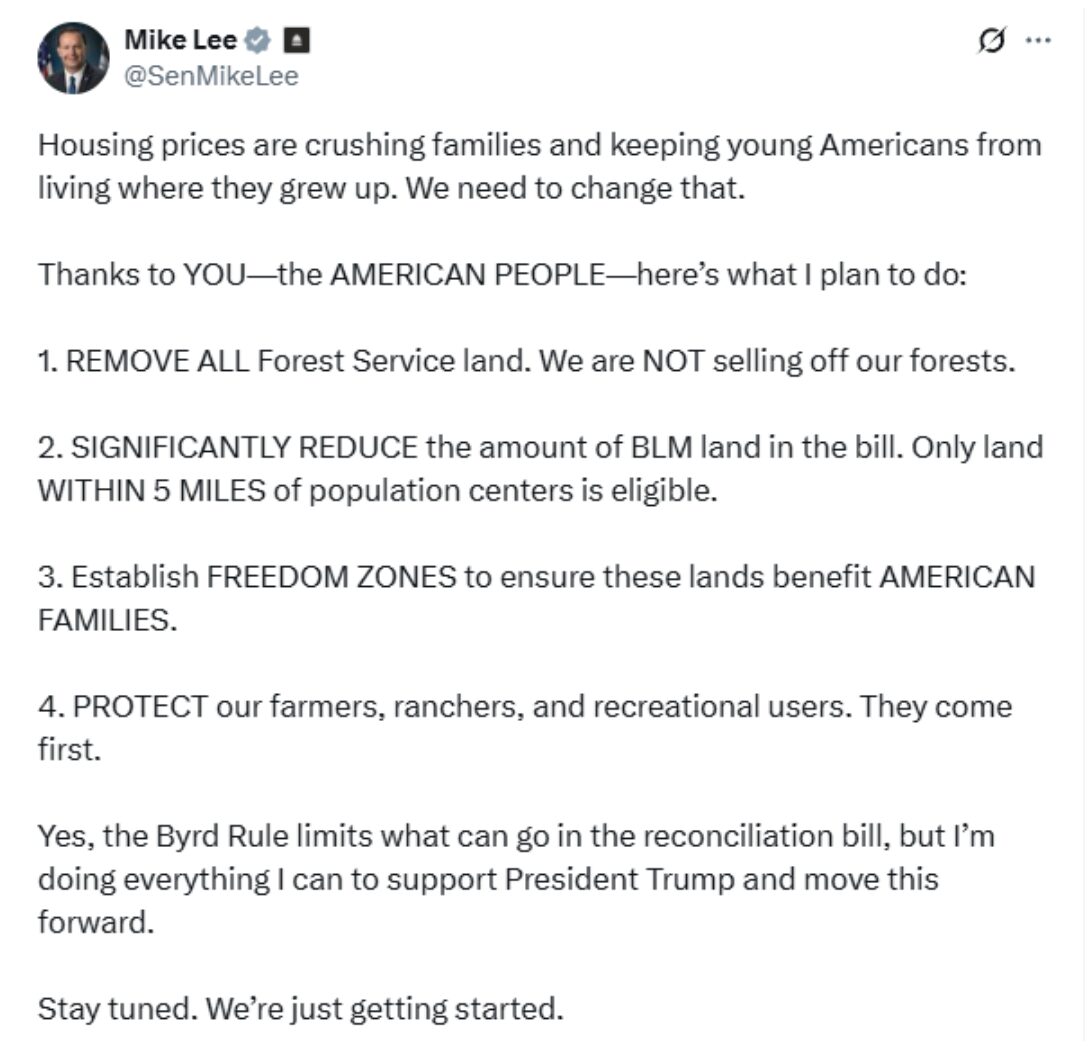
Task: Click point 2 about reducing BLM land
Action: tap(540, 469)
